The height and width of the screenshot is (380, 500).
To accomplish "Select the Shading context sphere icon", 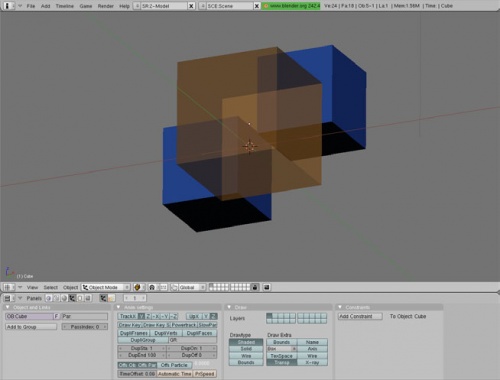I will pos(64,298).
